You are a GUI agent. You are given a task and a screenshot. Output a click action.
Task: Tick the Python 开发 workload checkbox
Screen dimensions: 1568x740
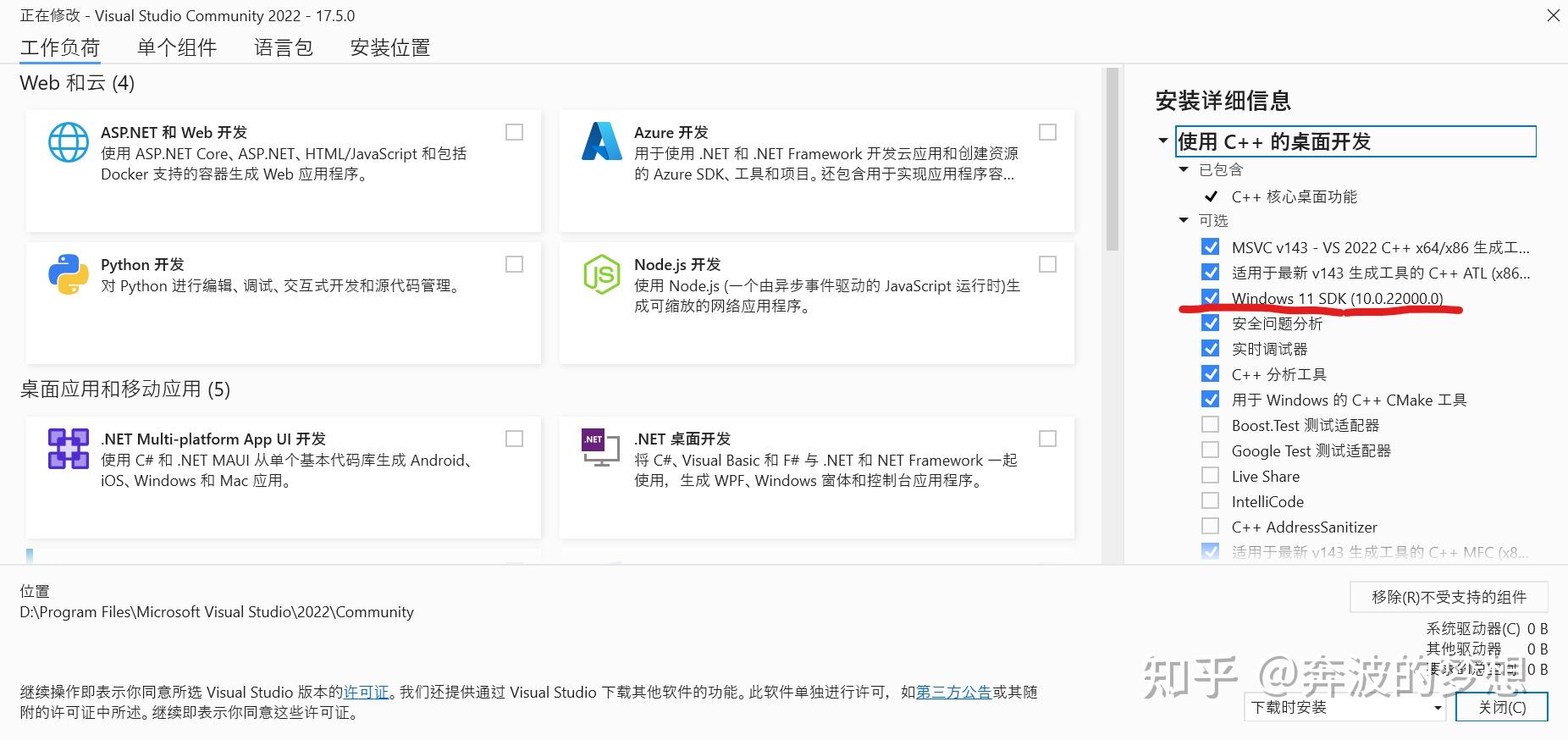[x=514, y=264]
